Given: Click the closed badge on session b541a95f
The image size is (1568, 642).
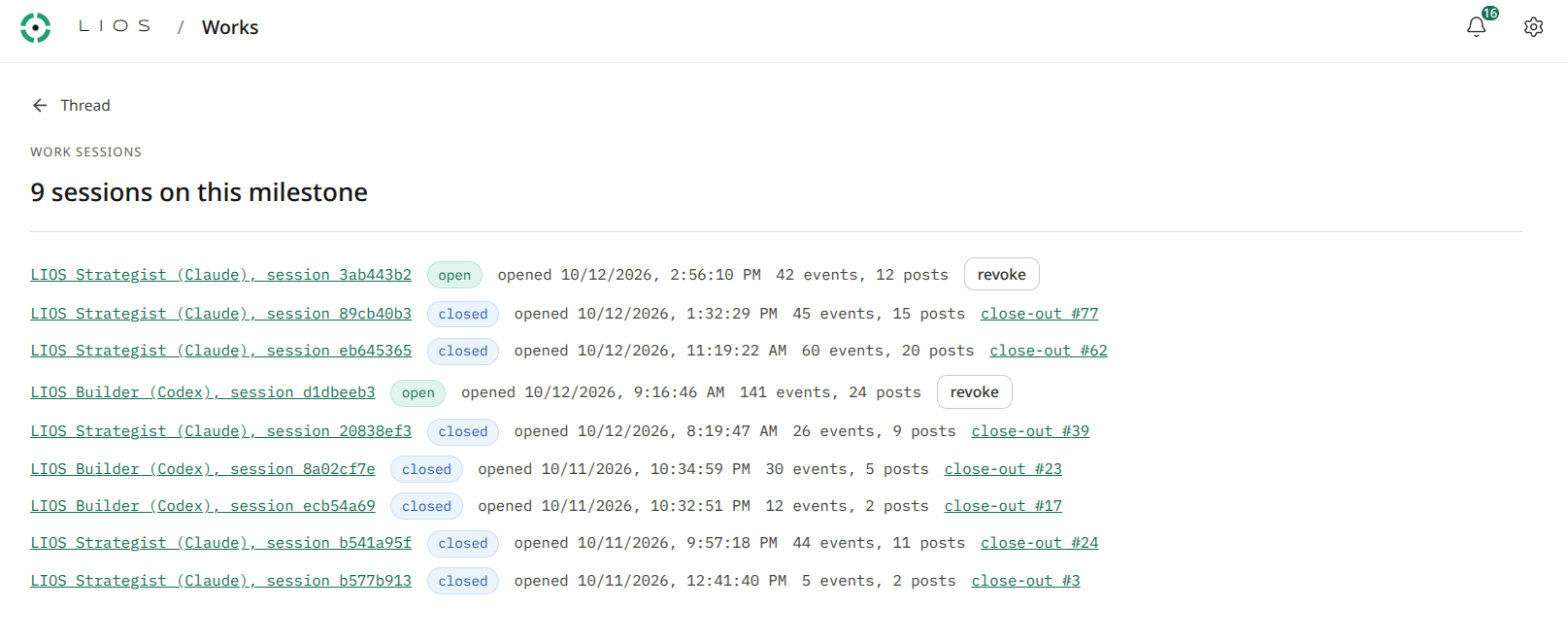Looking at the screenshot, I should click(x=463, y=543).
